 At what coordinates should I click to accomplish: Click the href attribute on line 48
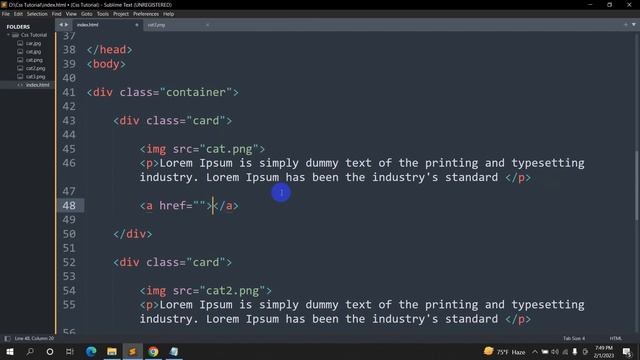click(172, 206)
